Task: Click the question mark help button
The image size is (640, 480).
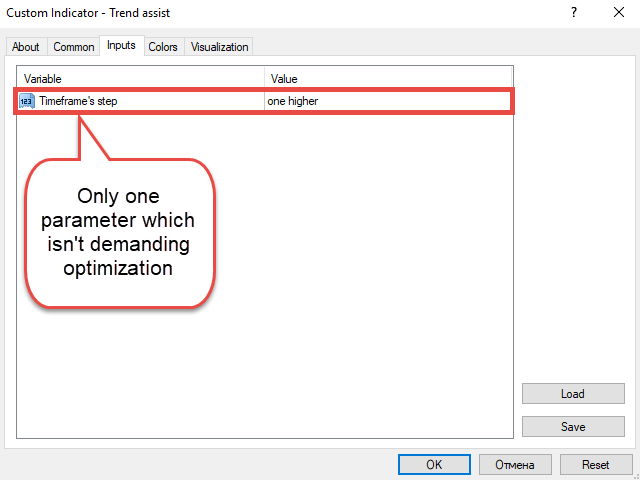Action: coord(574,13)
